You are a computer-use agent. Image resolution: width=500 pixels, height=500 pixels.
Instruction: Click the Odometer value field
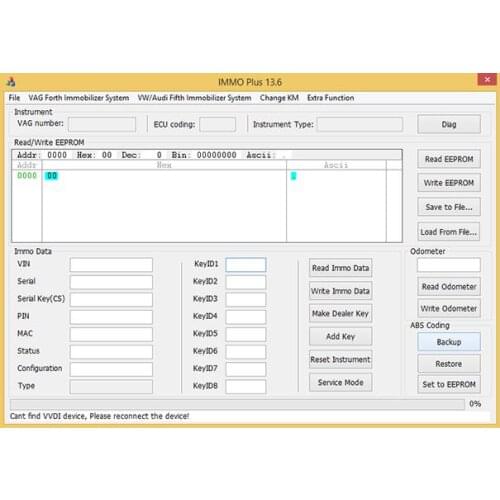pyautogui.click(x=449, y=265)
